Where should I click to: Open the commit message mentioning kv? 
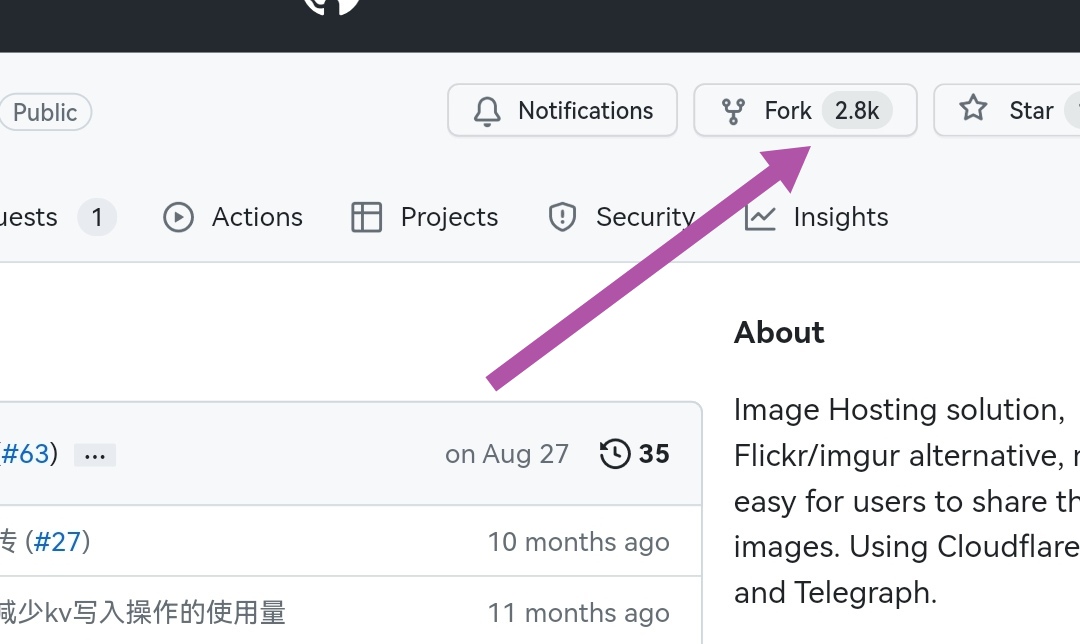pyautogui.click(x=143, y=612)
